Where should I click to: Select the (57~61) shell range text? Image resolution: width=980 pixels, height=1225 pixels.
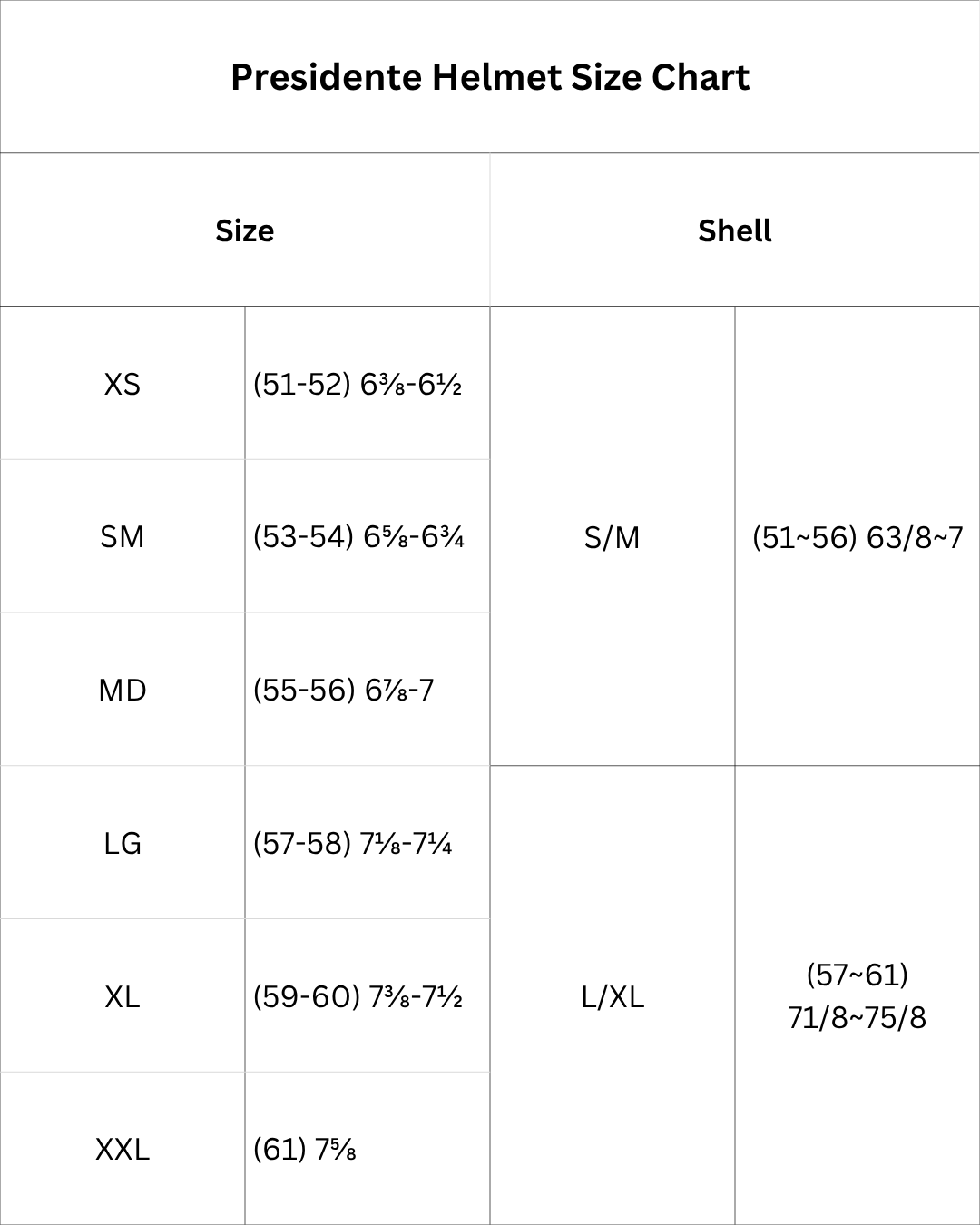pos(857,975)
